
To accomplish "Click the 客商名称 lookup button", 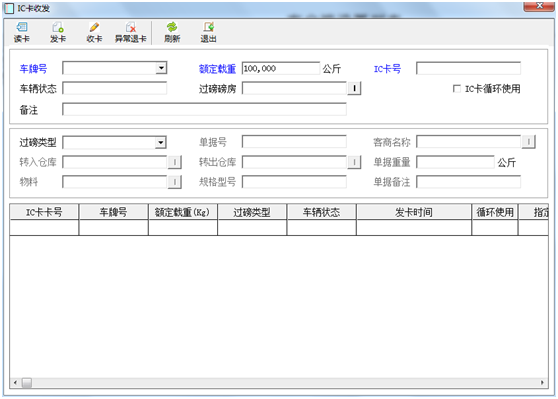I will click(528, 142).
